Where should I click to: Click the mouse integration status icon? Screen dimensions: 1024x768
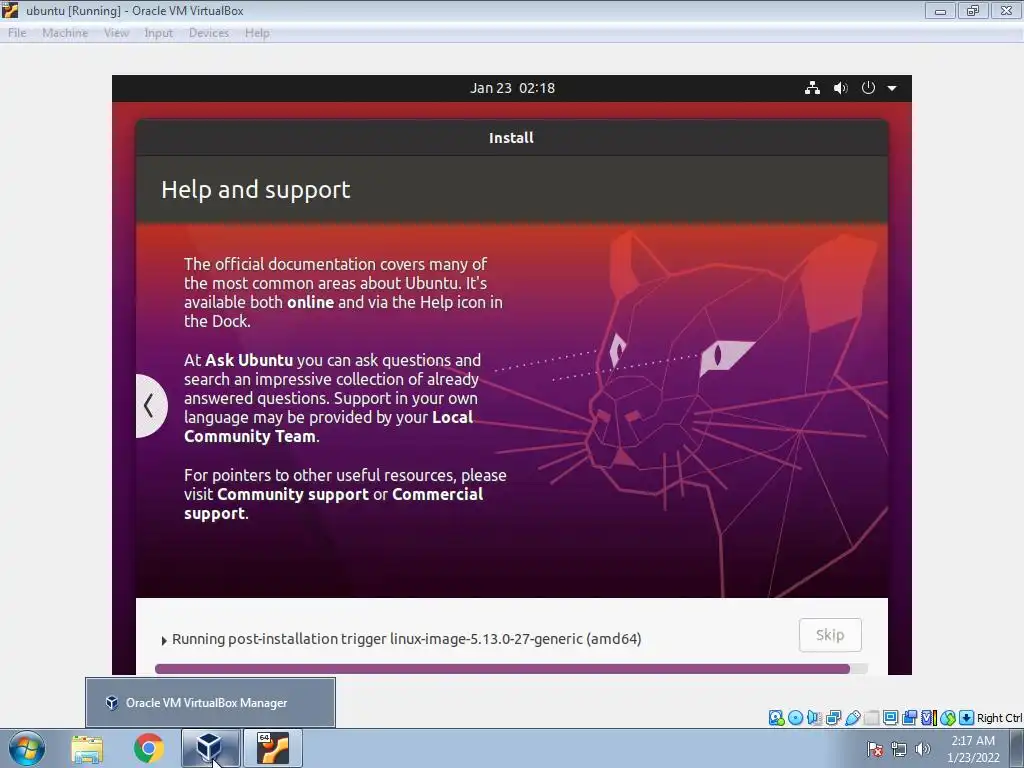tap(948, 718)
